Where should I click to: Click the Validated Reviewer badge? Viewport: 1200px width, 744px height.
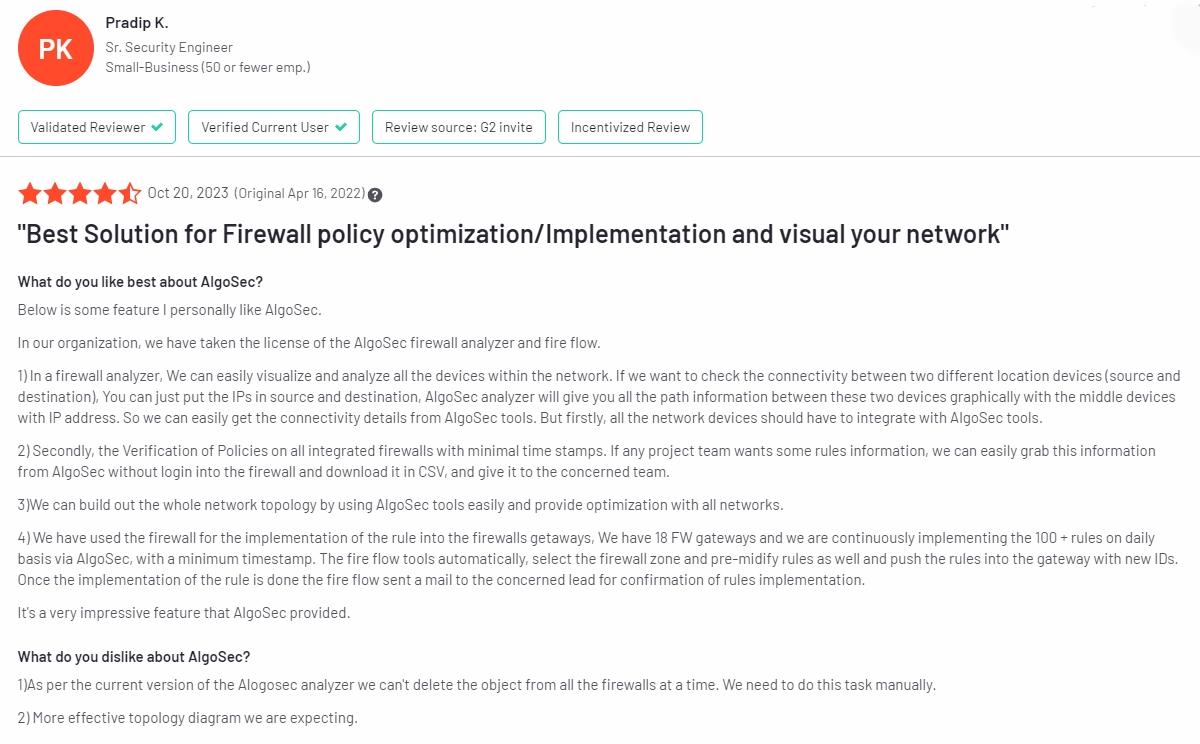97,127
